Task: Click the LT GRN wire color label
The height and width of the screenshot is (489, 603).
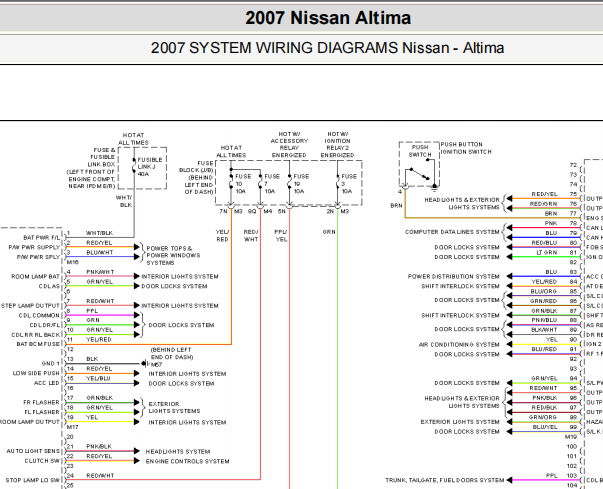Action: (x=546, y=253)
